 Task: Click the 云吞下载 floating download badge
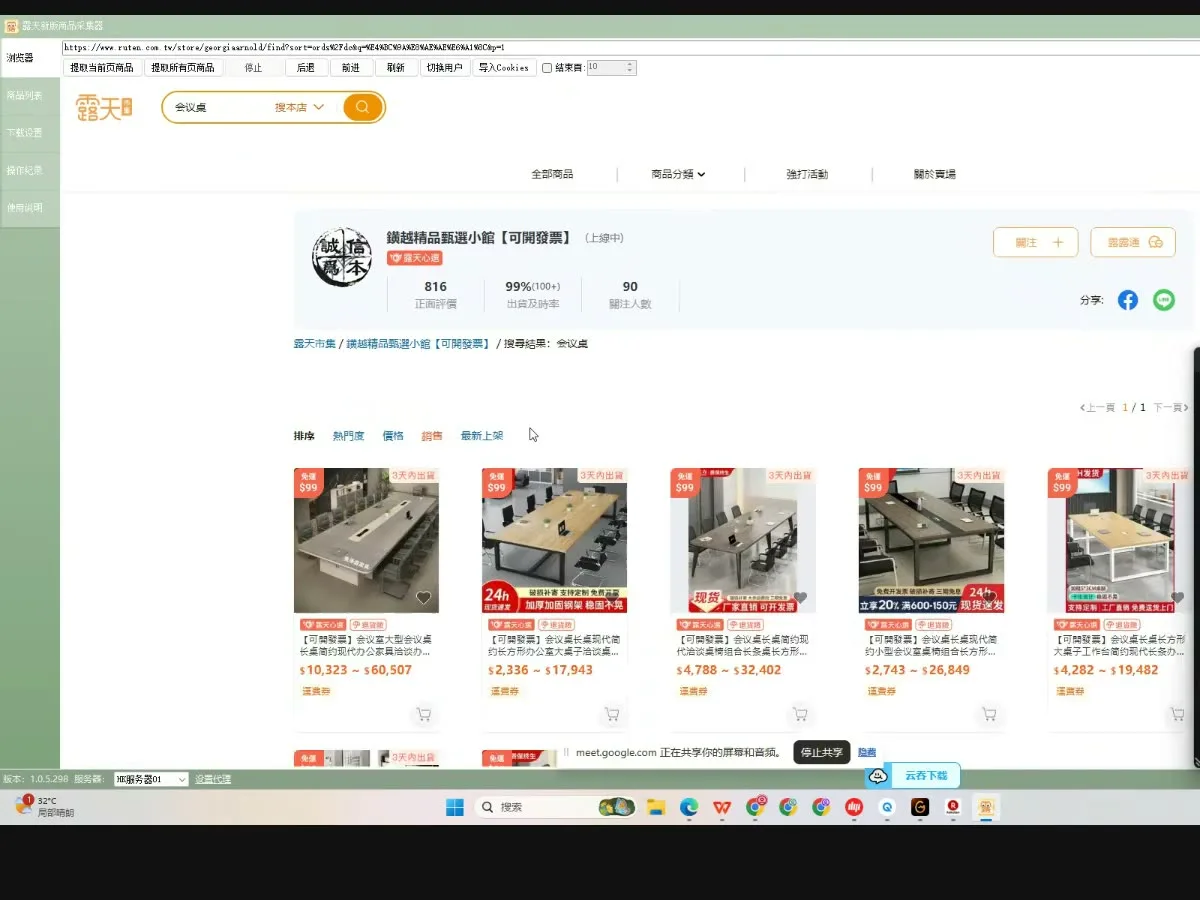pos(913,775)
